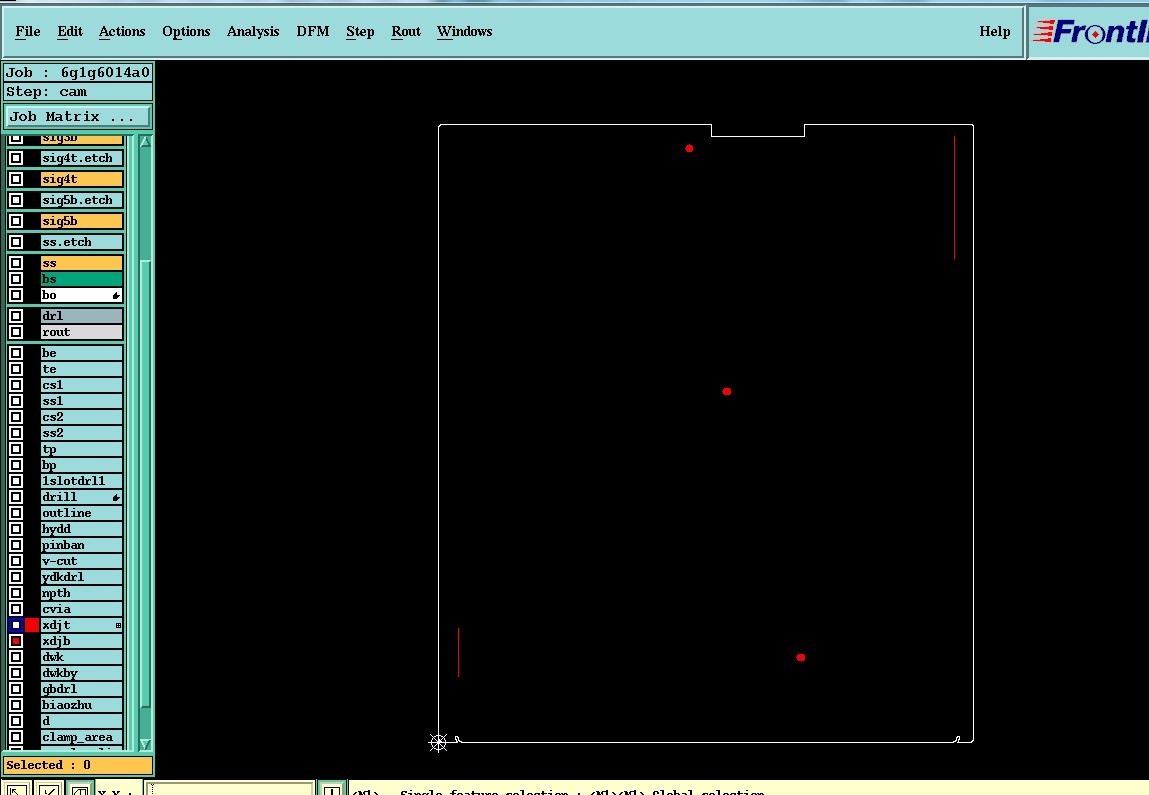Select the hydd layer name

81,529
